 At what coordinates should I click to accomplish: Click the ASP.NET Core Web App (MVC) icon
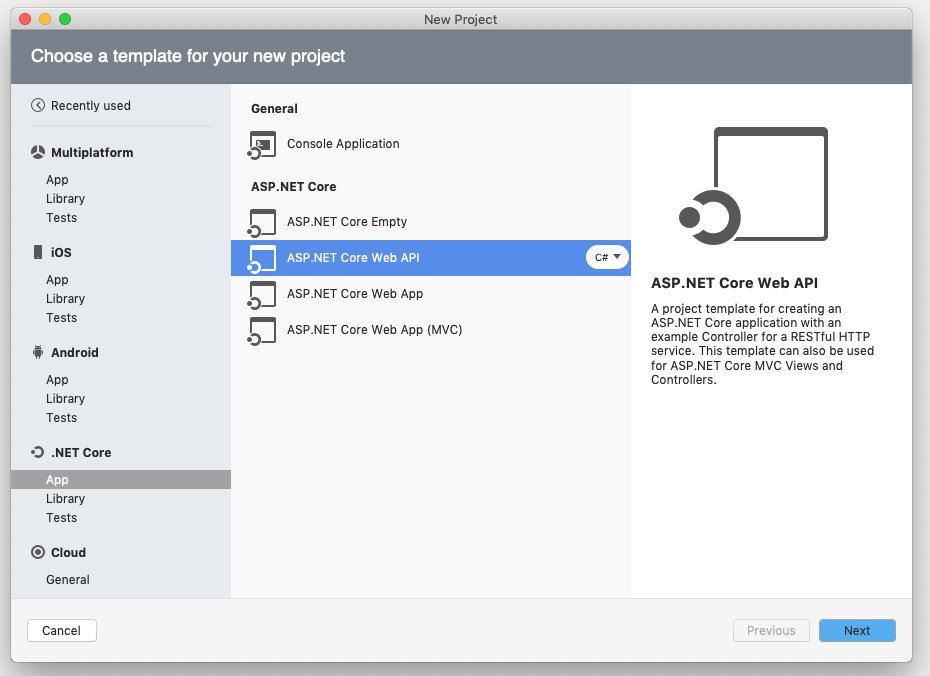tap(262, 331)
